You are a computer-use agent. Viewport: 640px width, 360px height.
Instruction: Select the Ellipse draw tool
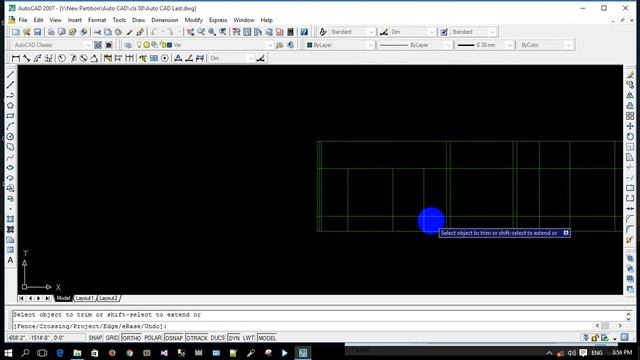coord(10,167)
